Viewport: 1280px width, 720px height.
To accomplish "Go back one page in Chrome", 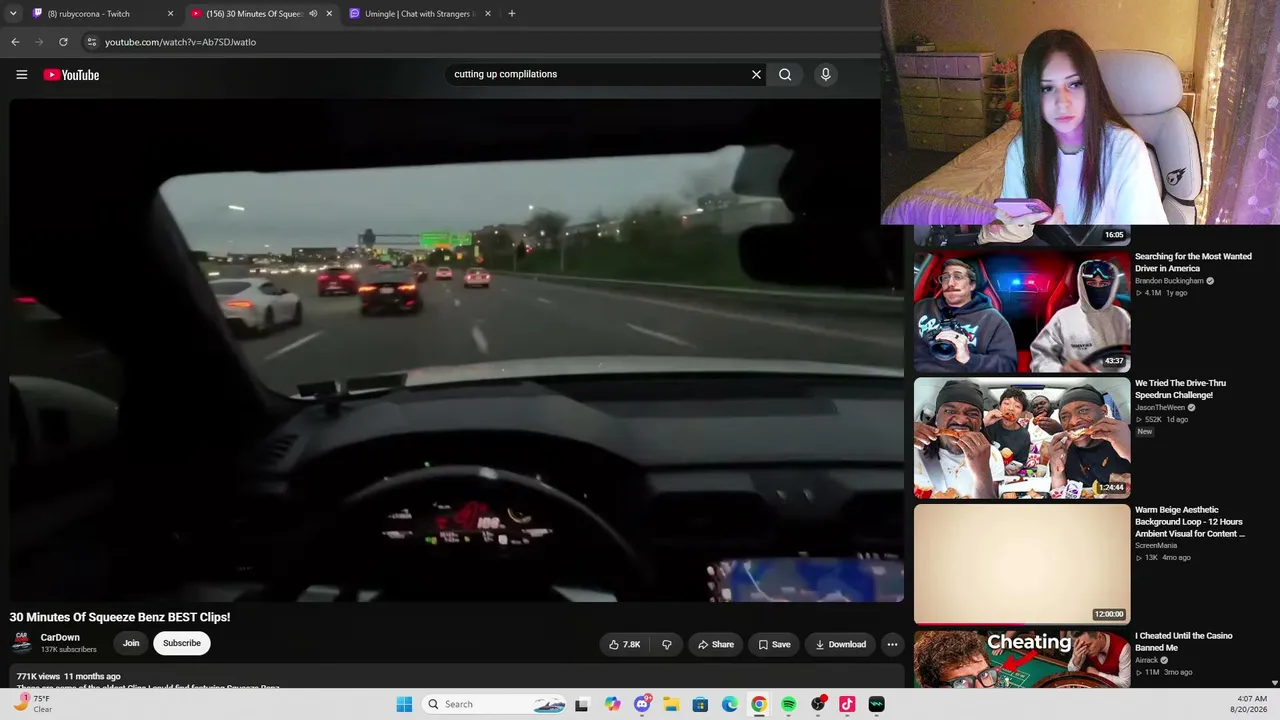I will click(15, 42).
